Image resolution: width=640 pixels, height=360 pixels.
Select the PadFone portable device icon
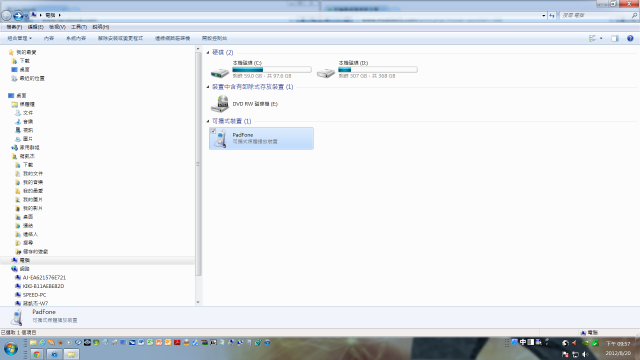[221, 139]
